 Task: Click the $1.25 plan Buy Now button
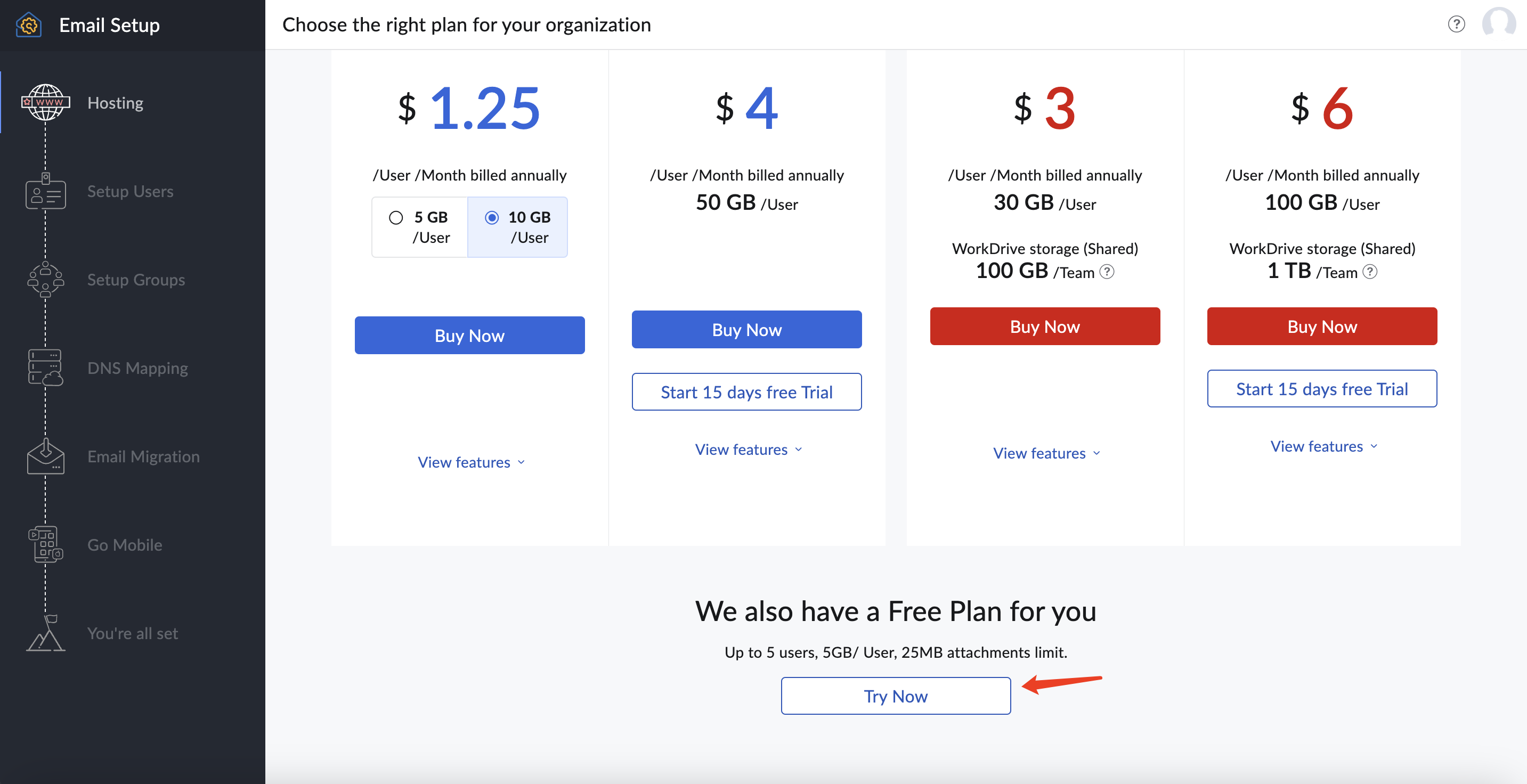(469, 335)
